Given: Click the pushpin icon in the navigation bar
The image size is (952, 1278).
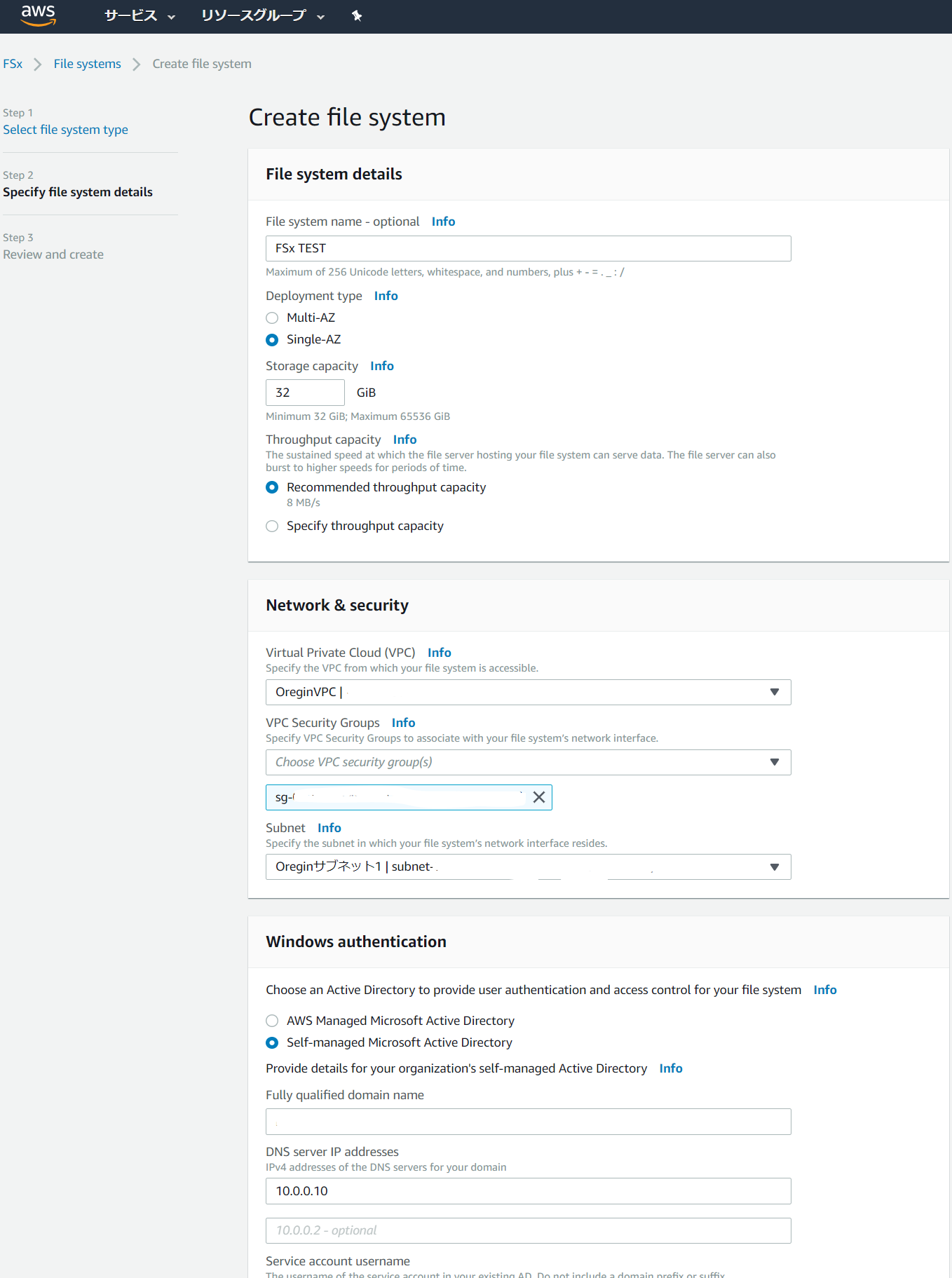Looking at the screenshot, I should [x=357, y=15].
